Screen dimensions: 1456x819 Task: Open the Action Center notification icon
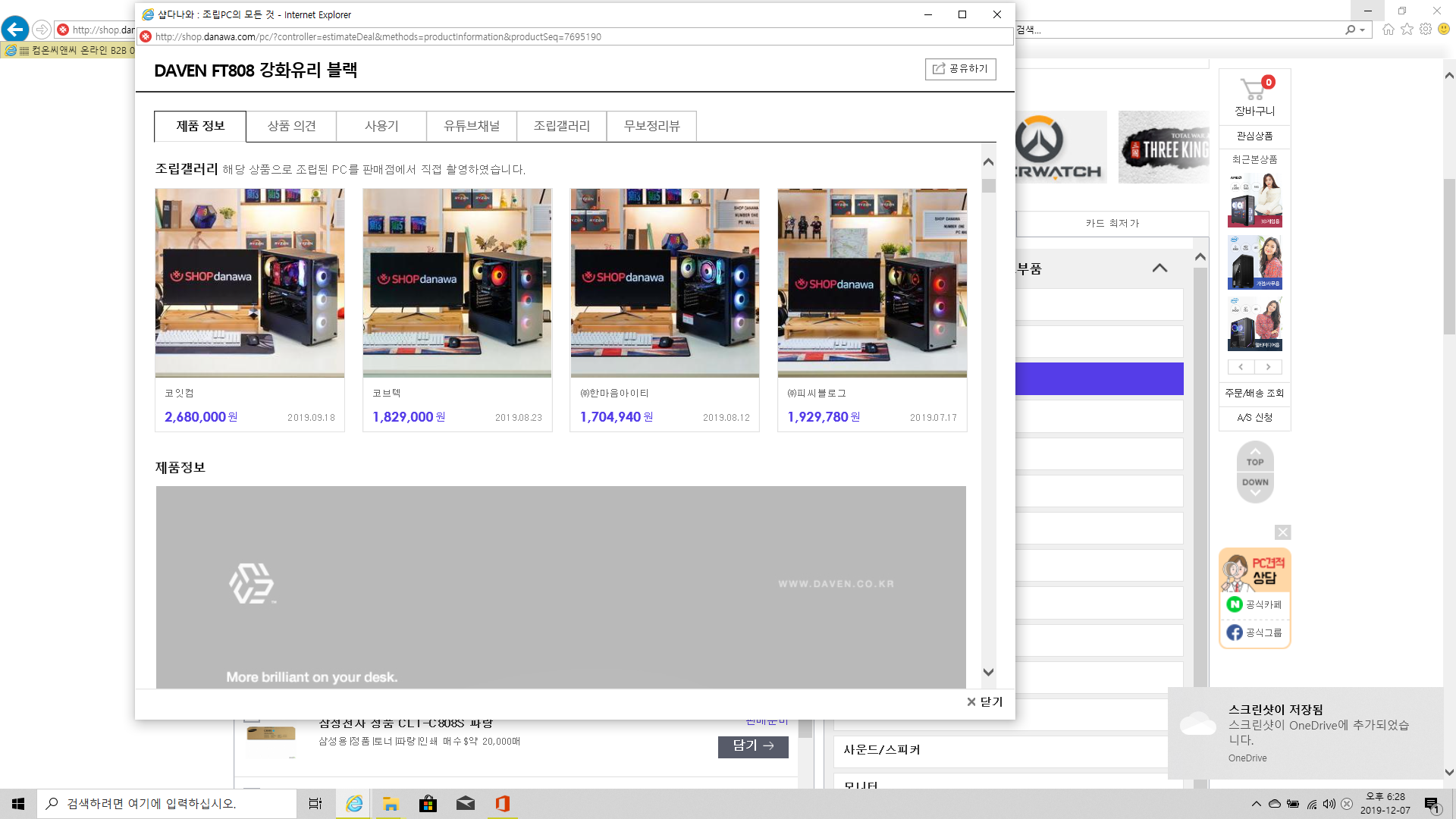pyautogui.click(x=1432, y=805)
